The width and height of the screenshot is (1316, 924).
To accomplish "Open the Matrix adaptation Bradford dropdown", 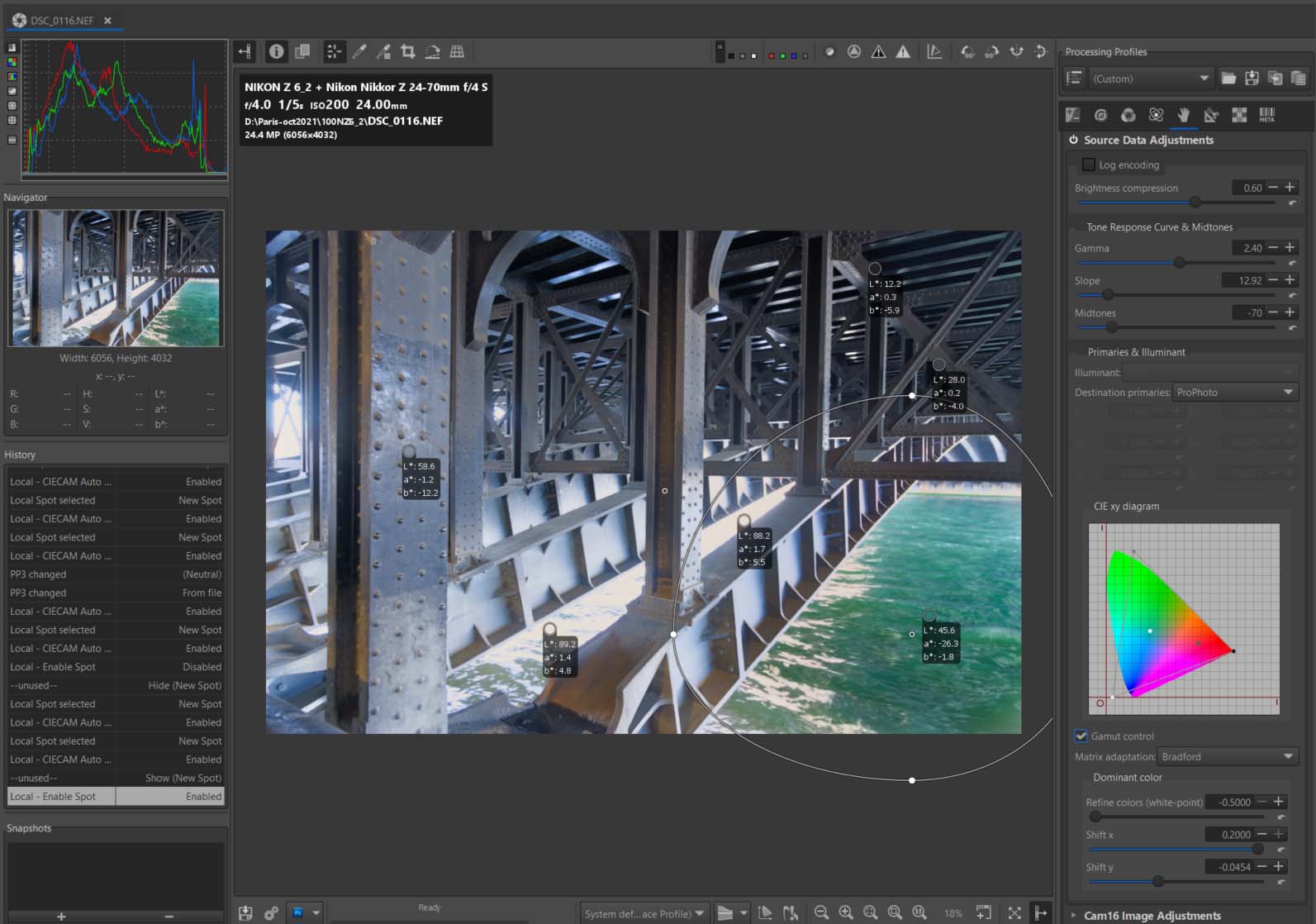I will [1227, 757].
